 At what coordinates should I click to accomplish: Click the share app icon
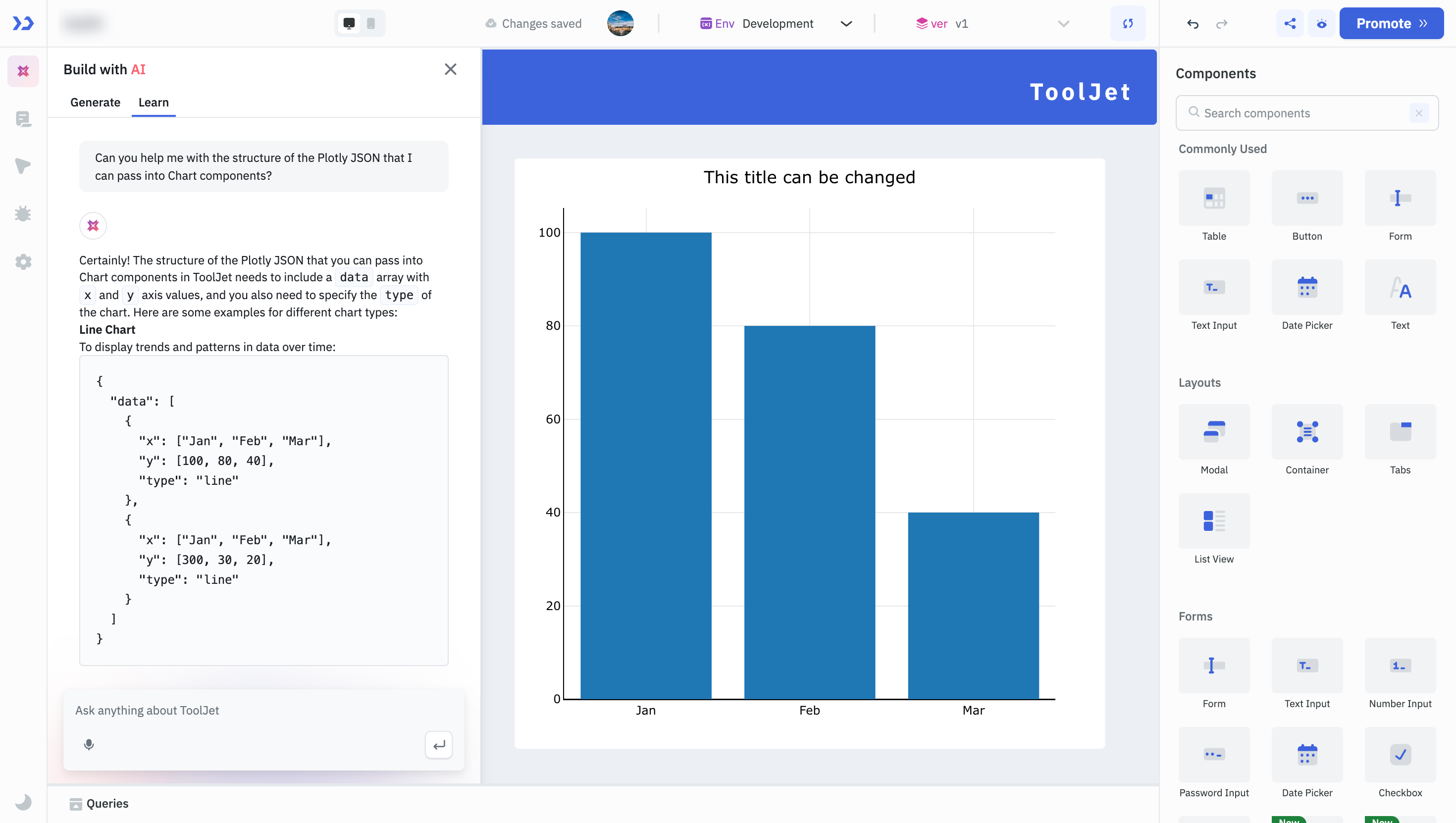(1290, 24)
